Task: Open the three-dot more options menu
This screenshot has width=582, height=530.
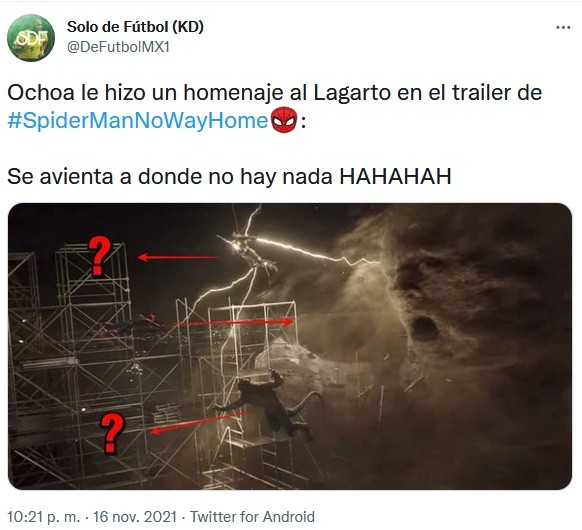Action: (563, 27)
